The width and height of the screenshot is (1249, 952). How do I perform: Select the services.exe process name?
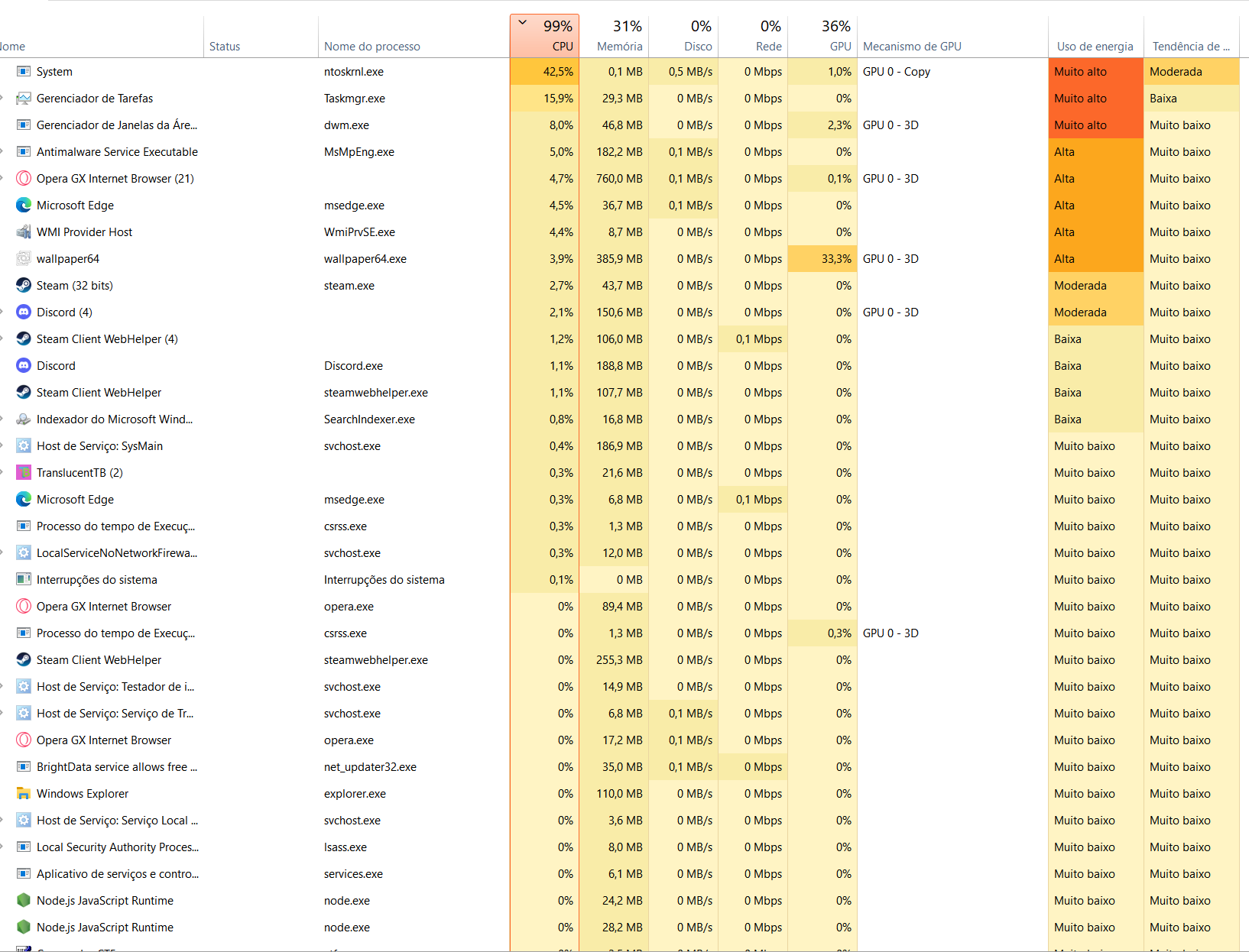click(x=353, y=874)
